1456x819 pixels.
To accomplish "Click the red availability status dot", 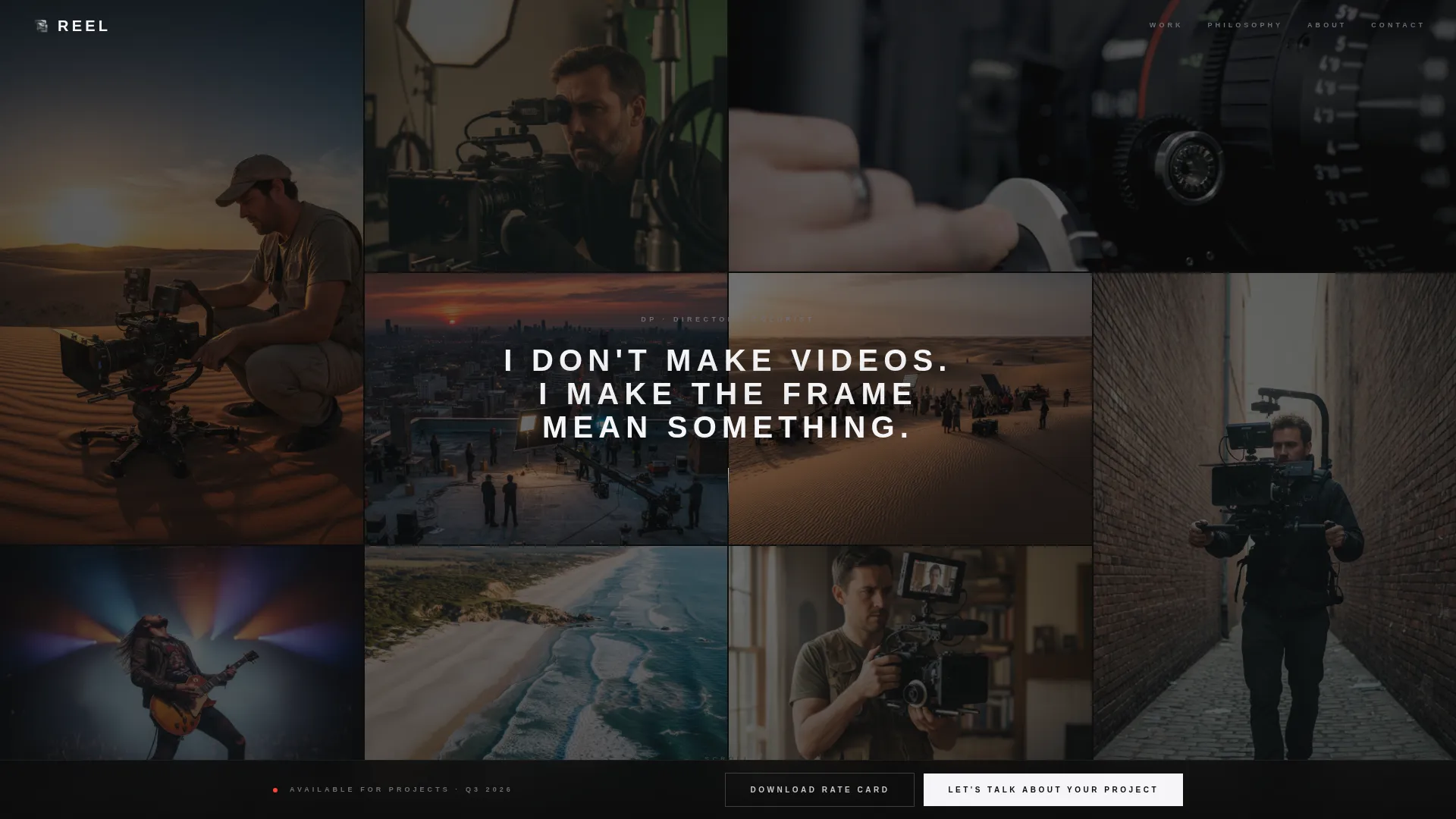I will coord(275,790).
